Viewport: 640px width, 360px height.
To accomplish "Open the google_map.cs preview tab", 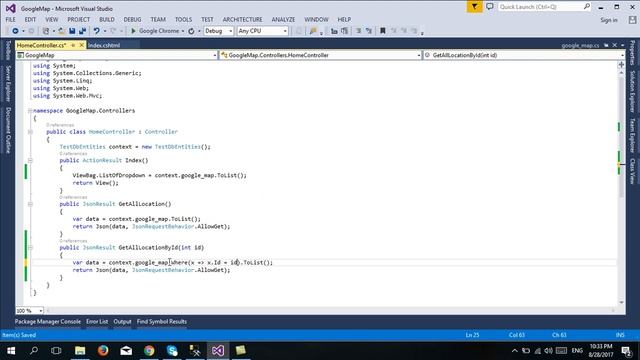I will [580, 45].
